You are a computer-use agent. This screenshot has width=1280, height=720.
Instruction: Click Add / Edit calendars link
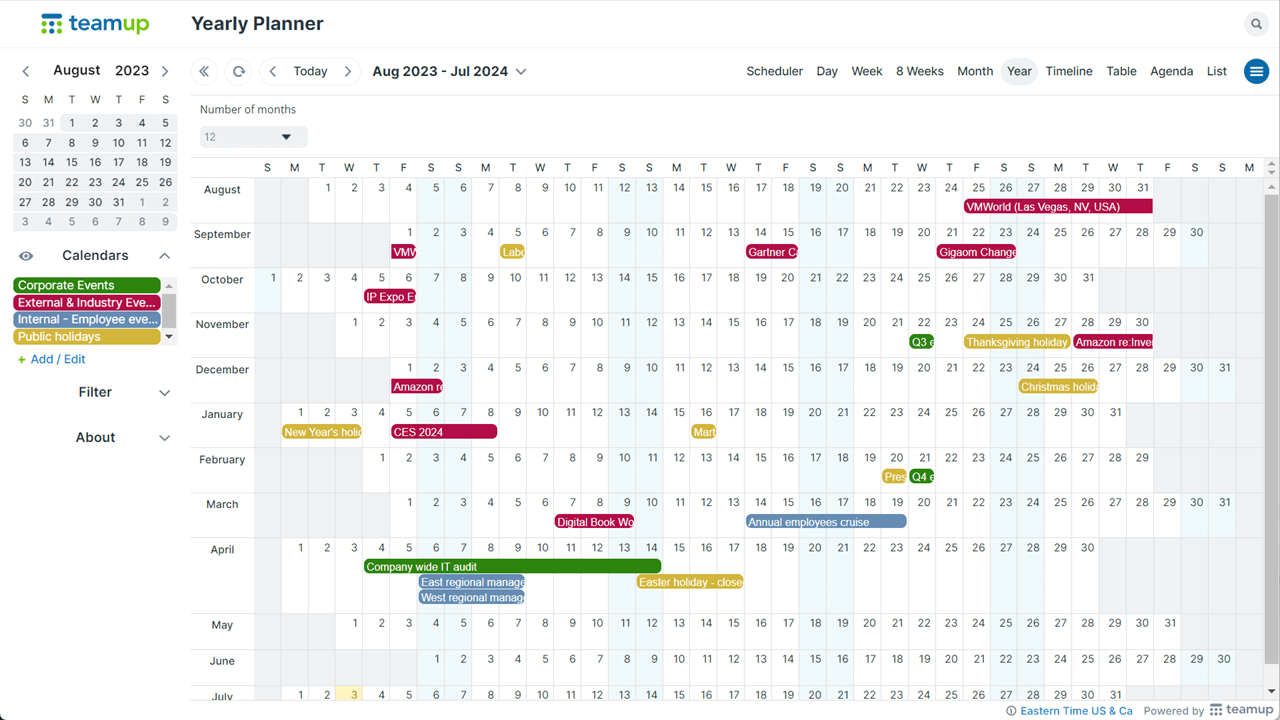point(51,359)
